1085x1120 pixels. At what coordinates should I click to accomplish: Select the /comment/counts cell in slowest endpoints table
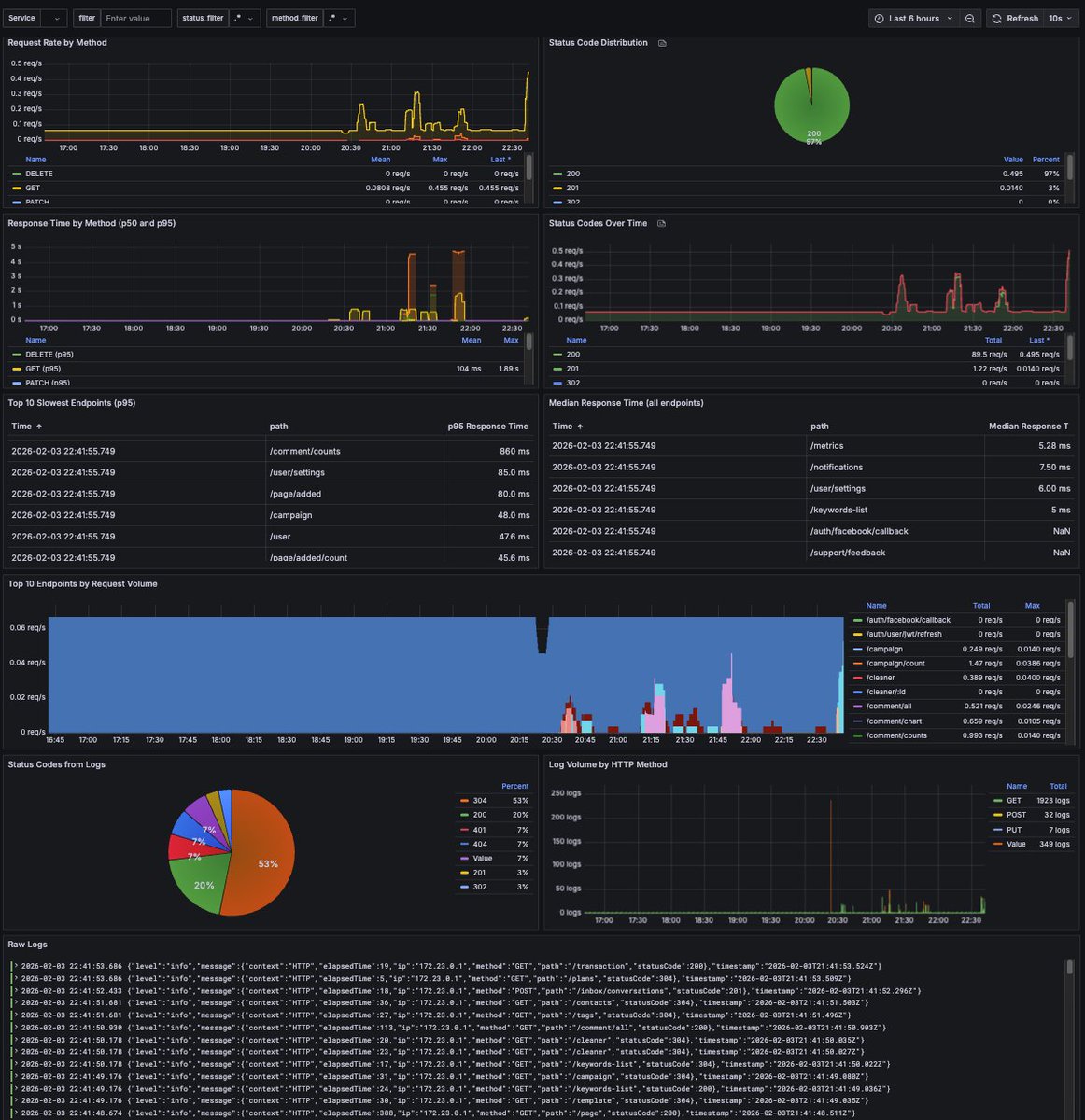pyautogui.click(x=355, y=451)
